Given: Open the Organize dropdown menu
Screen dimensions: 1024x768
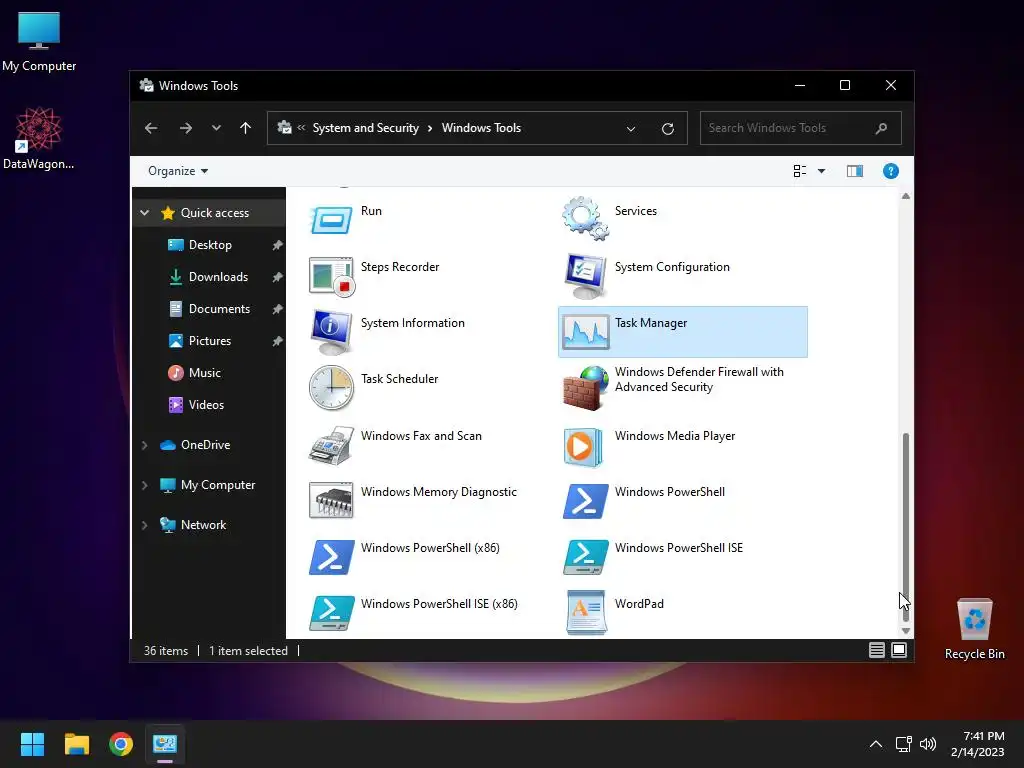Looking at the screenshot, I should tap(178, 171).
